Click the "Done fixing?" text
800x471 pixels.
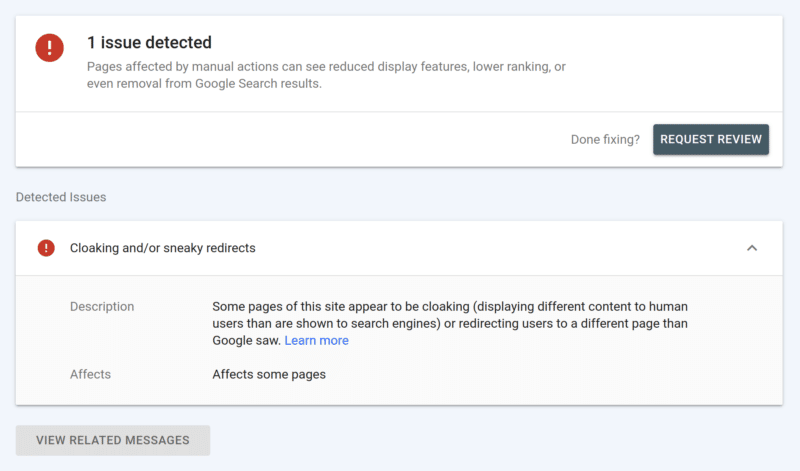point(605,140)
